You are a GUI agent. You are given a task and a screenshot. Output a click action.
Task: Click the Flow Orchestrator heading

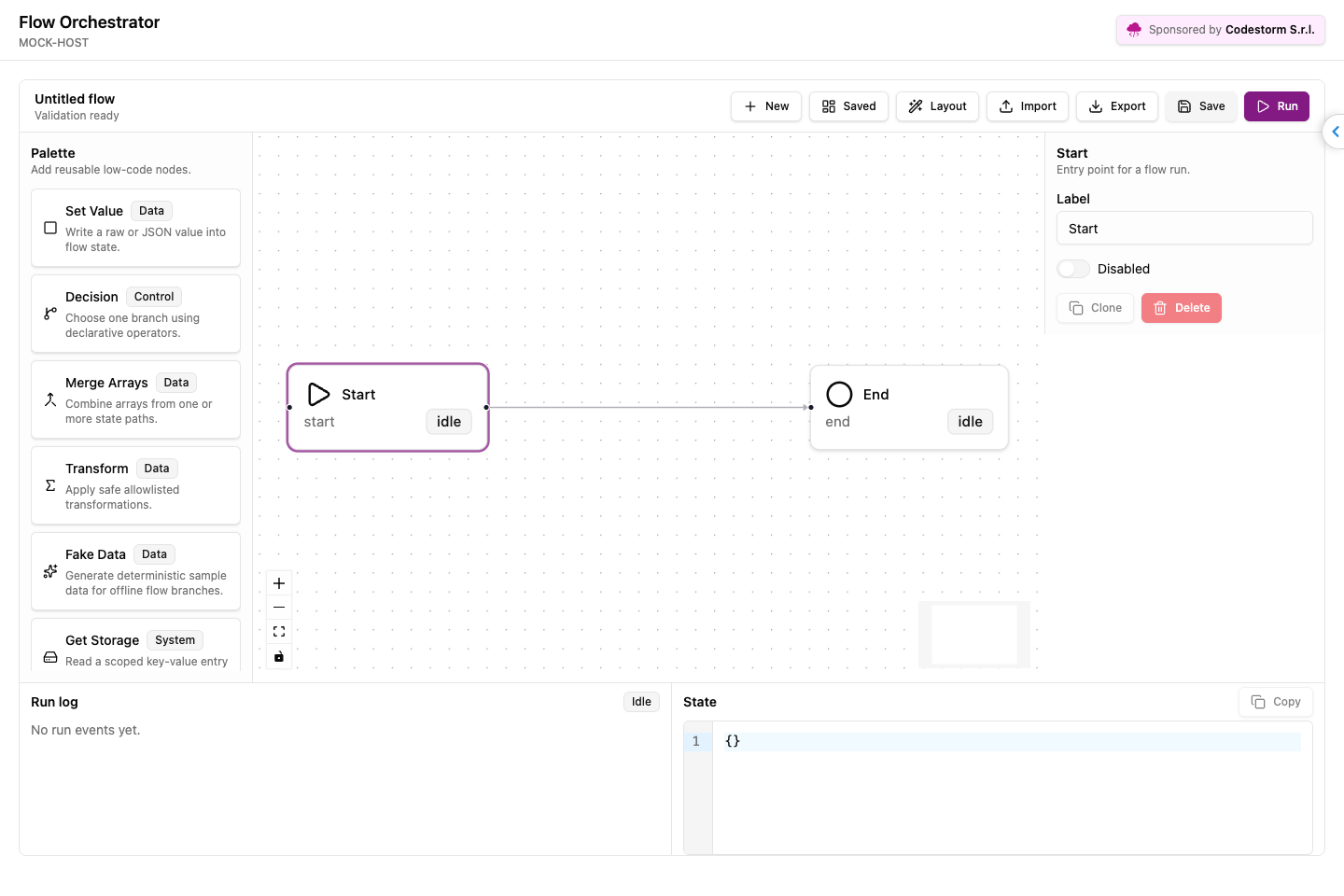(x=90, y=22)
